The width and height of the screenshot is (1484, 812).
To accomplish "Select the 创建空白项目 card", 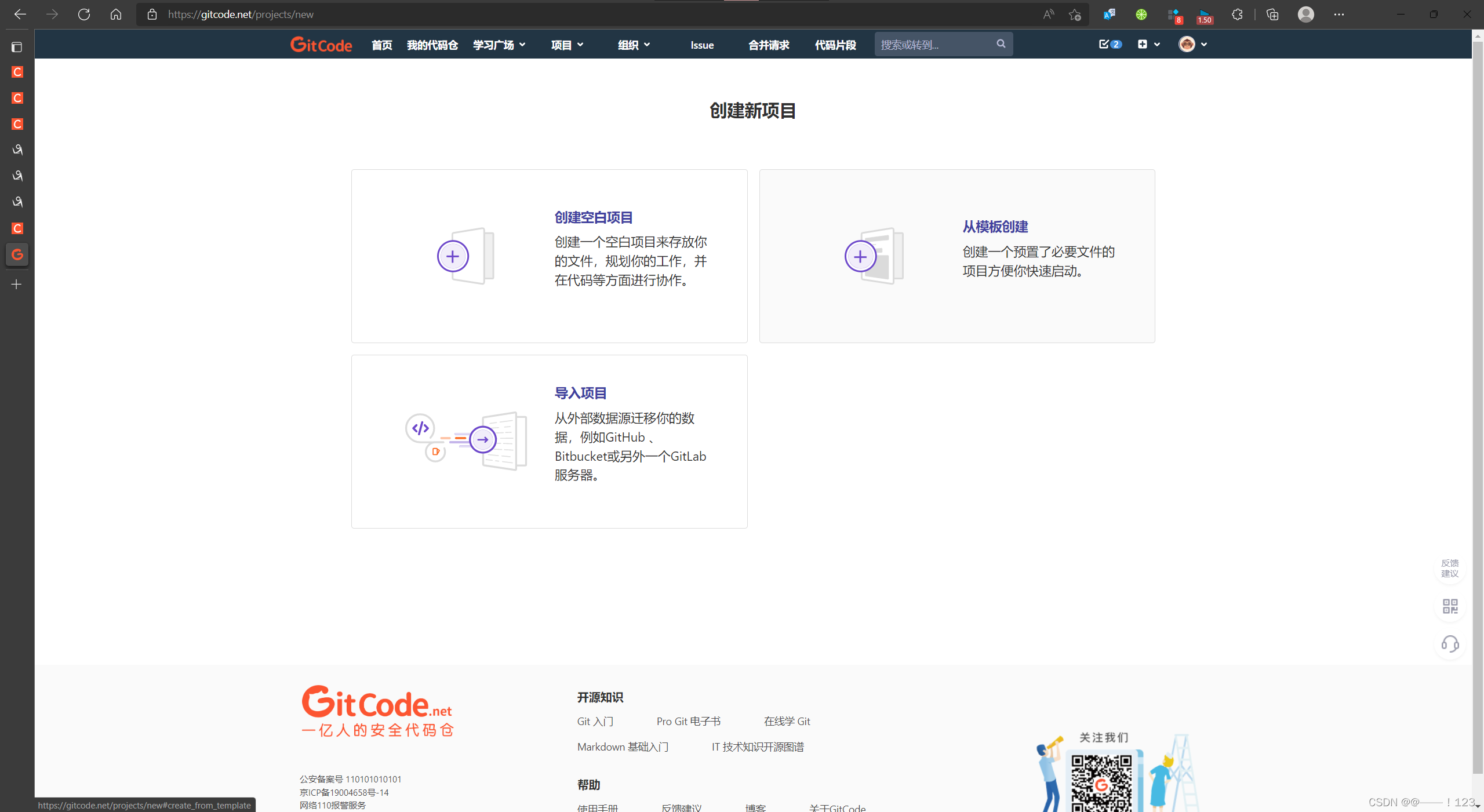I will [548, 256].
